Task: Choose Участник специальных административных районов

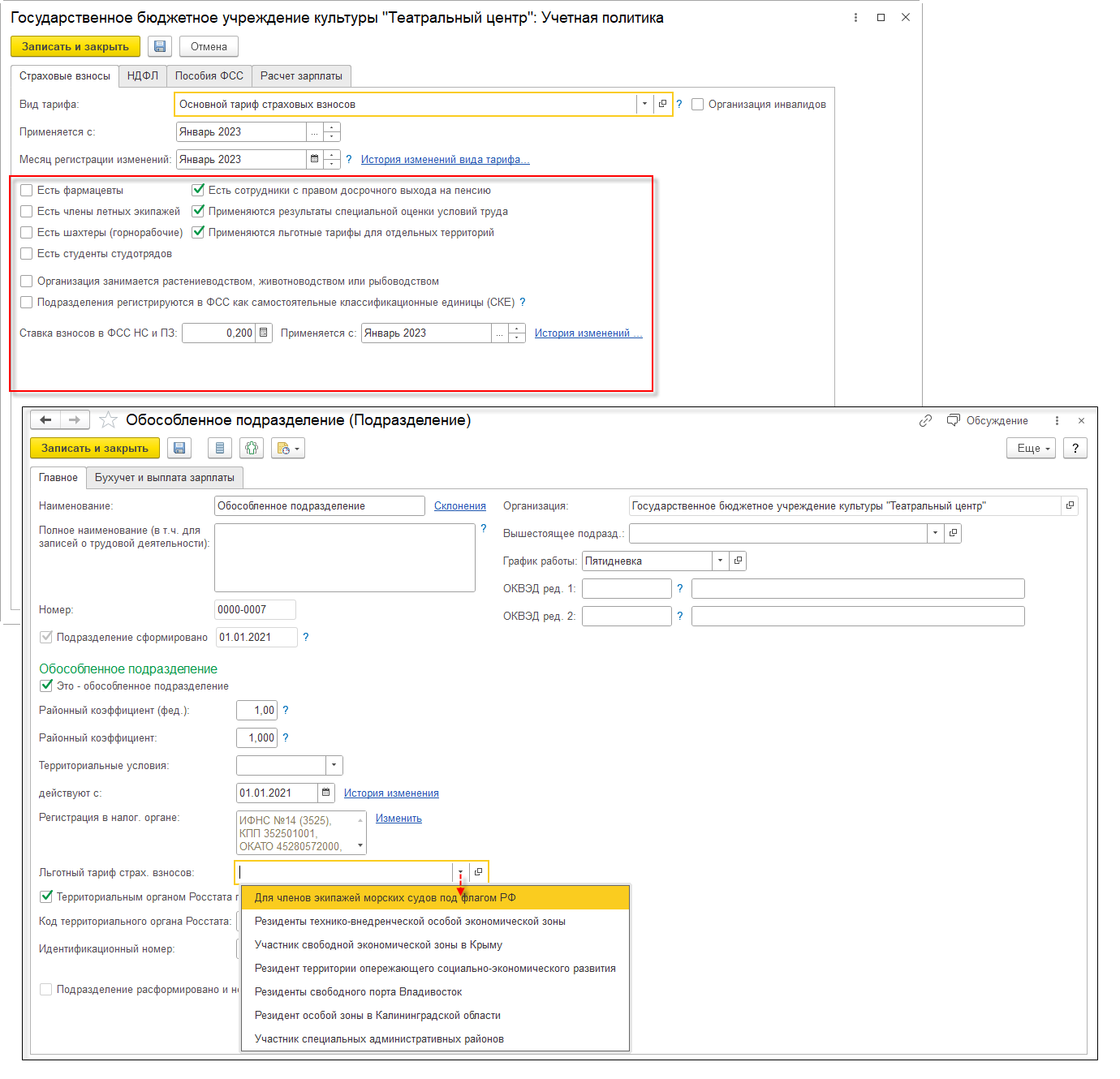Action: [436, 1038]
